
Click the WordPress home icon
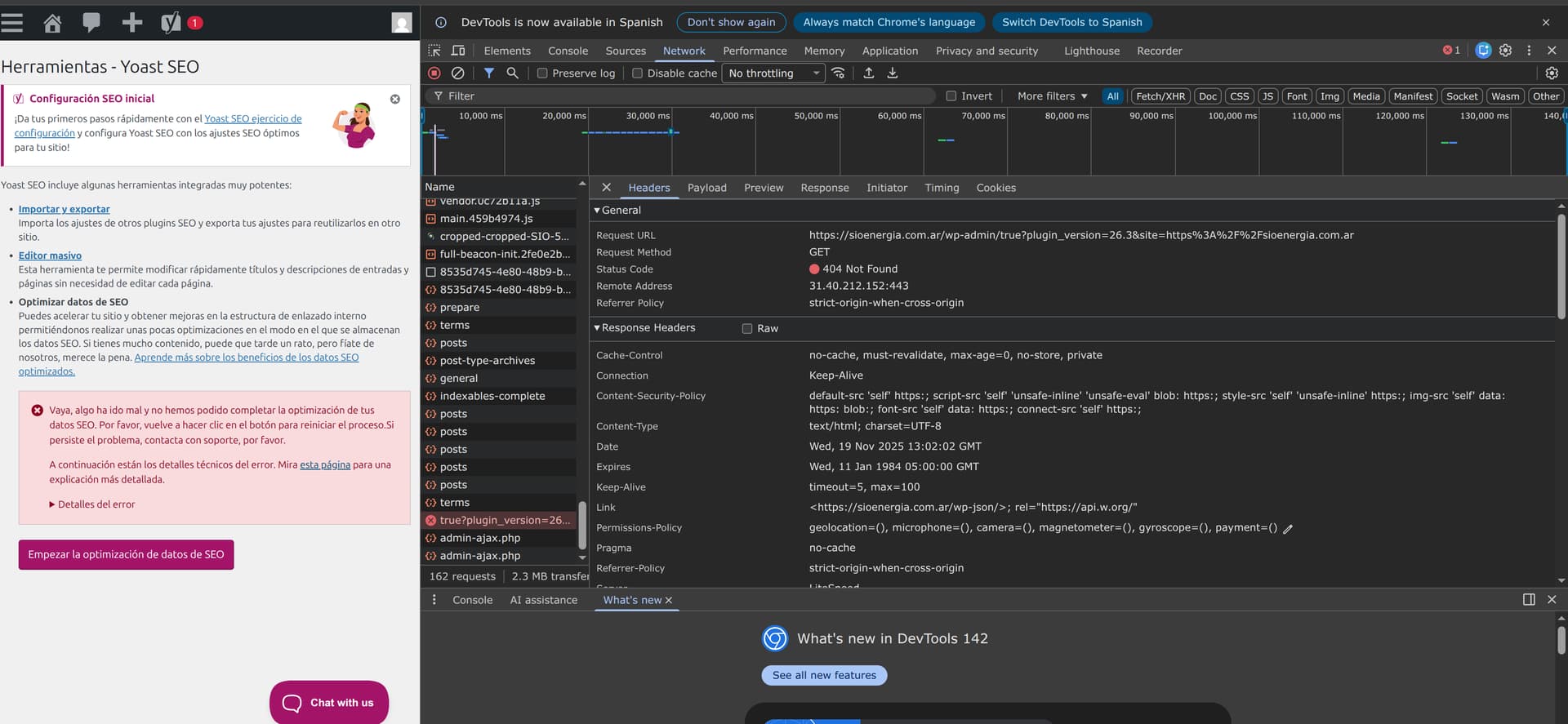pyautogui.click(x=52, y=23)
